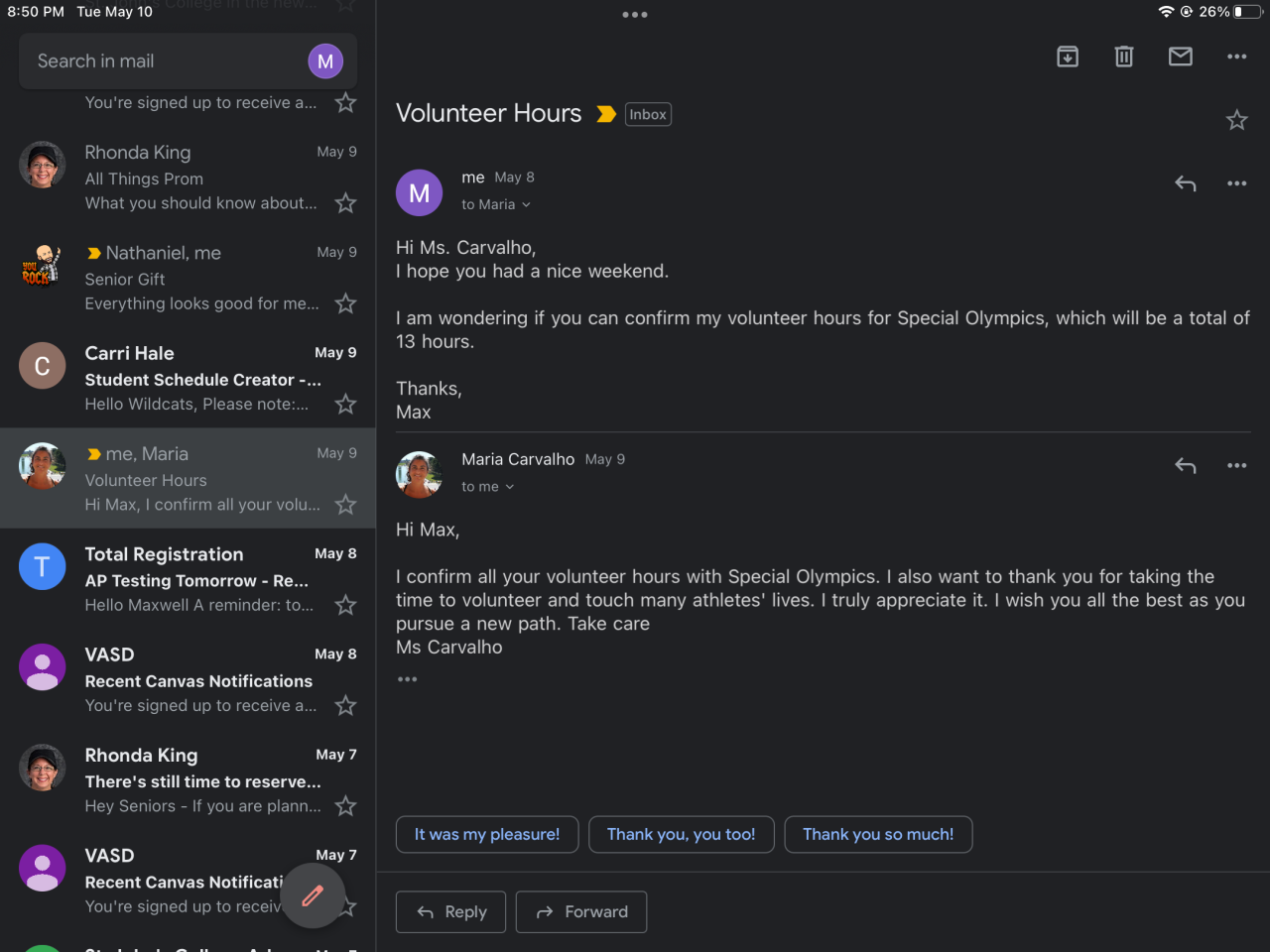
Task: Click reply arrow on first message from me
Action: click(x=1186, y=183)
